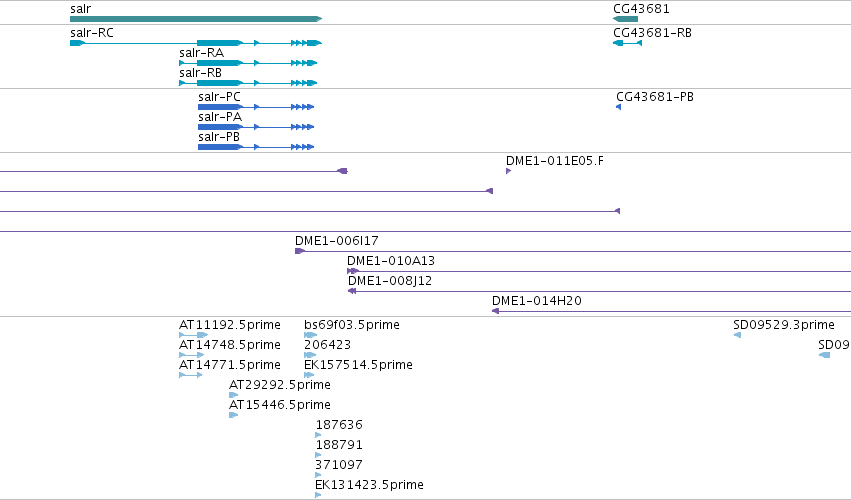Image resolution: width=851 pixels, height=500 pixels.
Task: Click the salr-PB label
Action: click(x=219, y=137)
